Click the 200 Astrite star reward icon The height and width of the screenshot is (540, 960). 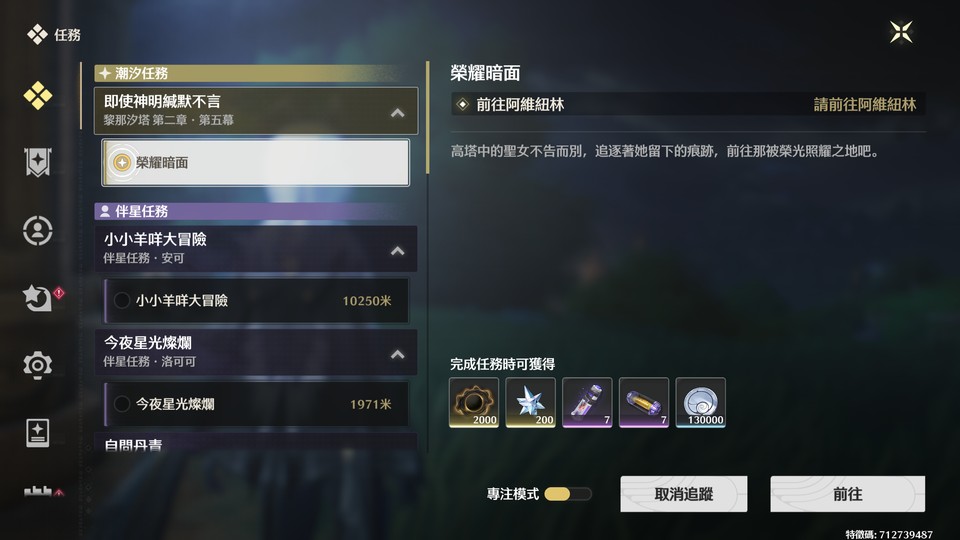click(531, 402)
